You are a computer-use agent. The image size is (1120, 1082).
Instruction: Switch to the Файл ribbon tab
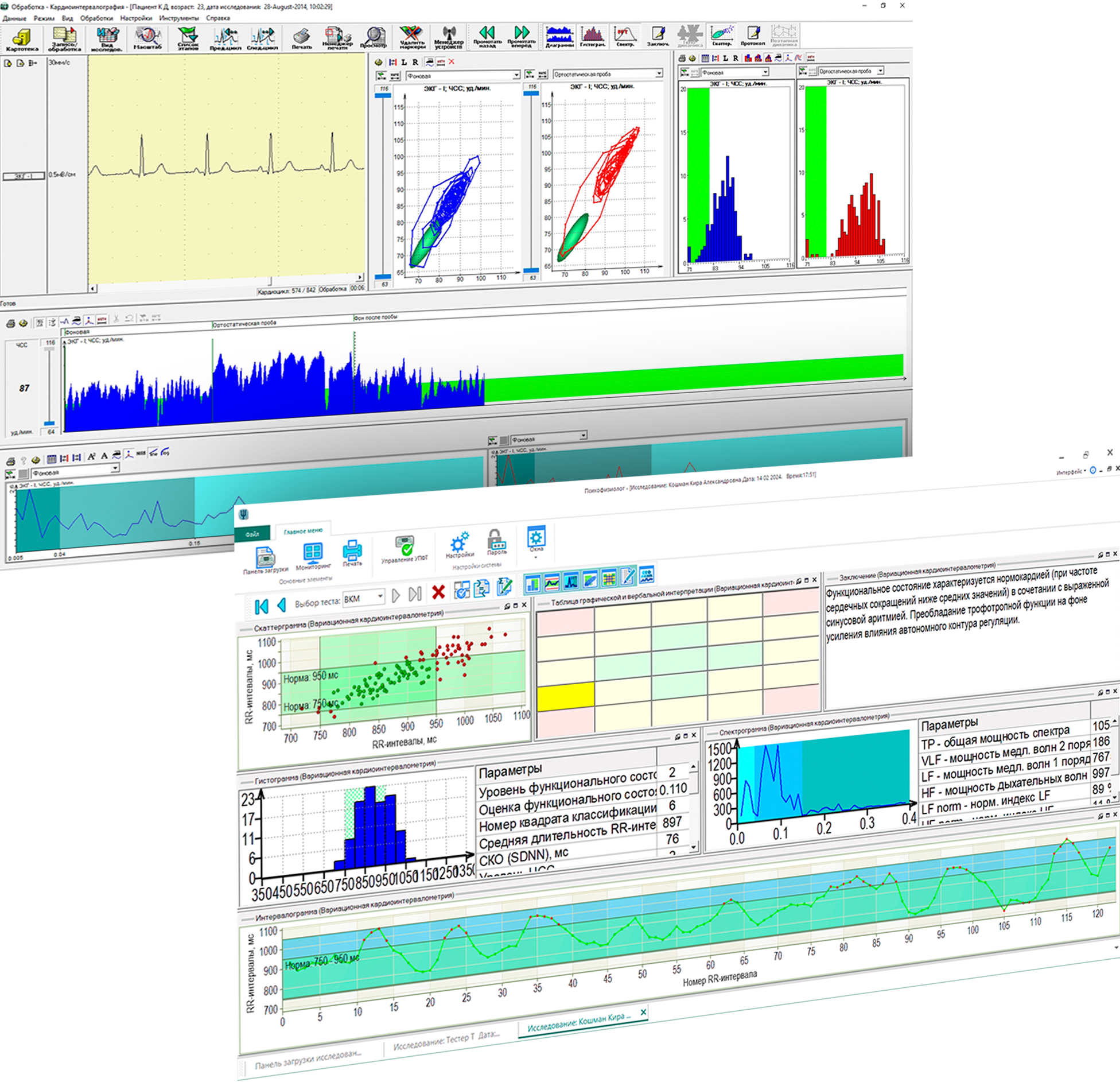coord(252,534)
